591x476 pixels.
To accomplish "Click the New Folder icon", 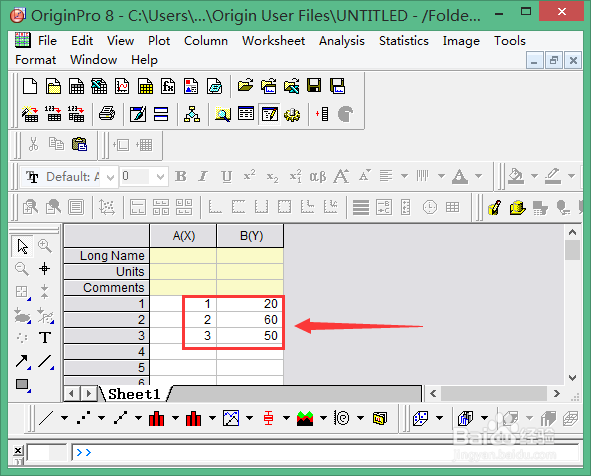I will point(53,86).
